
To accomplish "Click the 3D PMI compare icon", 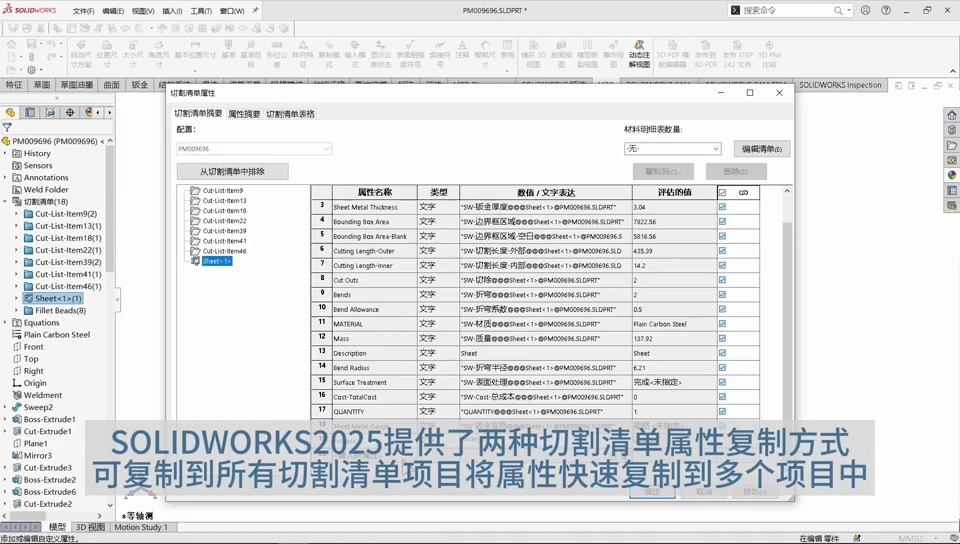I will pos(770,54).
